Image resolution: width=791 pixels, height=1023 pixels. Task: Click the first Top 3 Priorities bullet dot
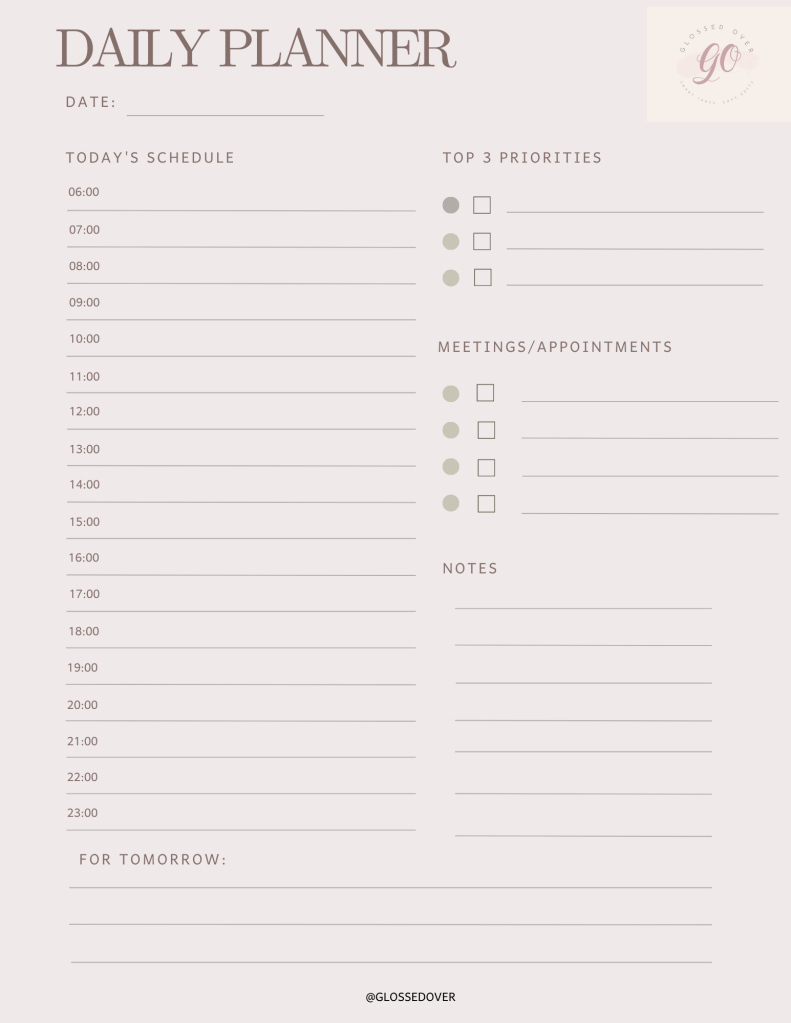(451, 205)
